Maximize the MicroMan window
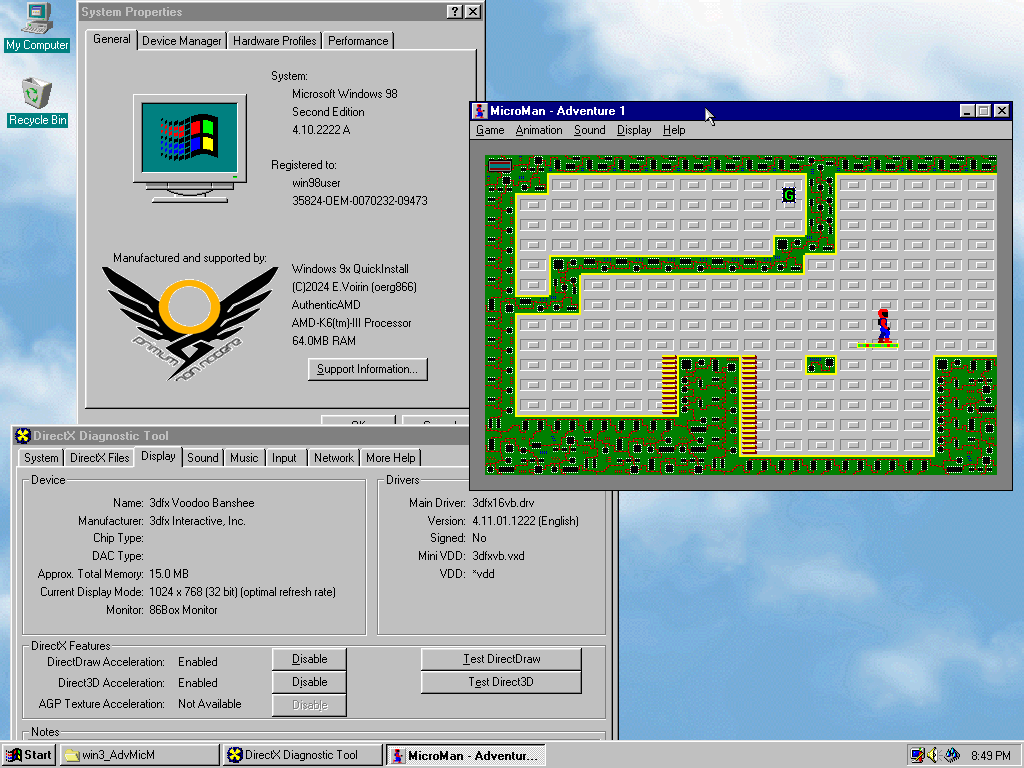 984,111
